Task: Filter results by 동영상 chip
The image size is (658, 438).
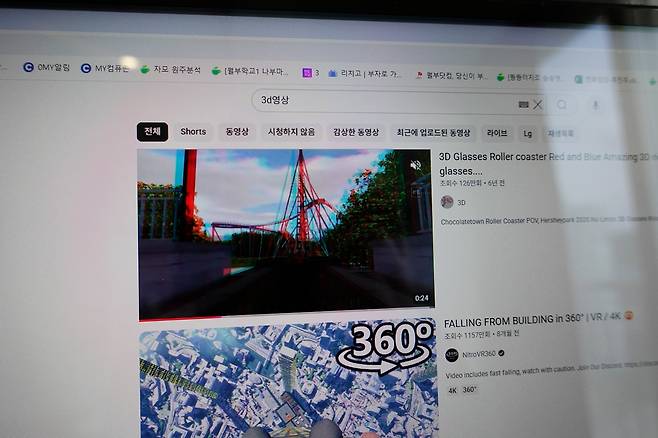Action: 237,131
